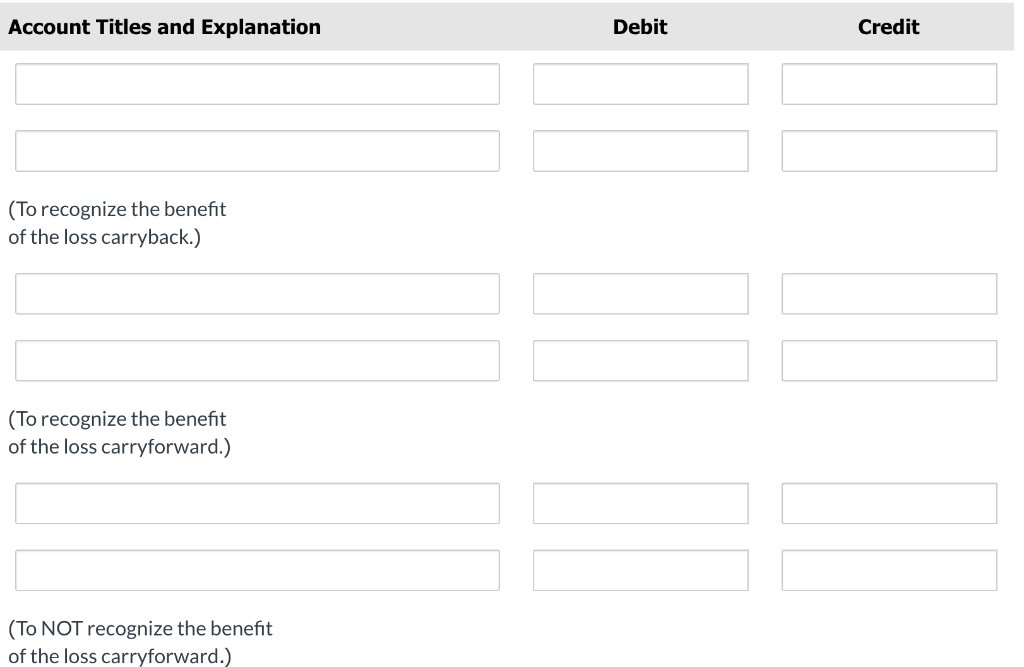The image size is (1024, 667).
Task: Click the Credit field in the fifth row
Action: [889, 503]
